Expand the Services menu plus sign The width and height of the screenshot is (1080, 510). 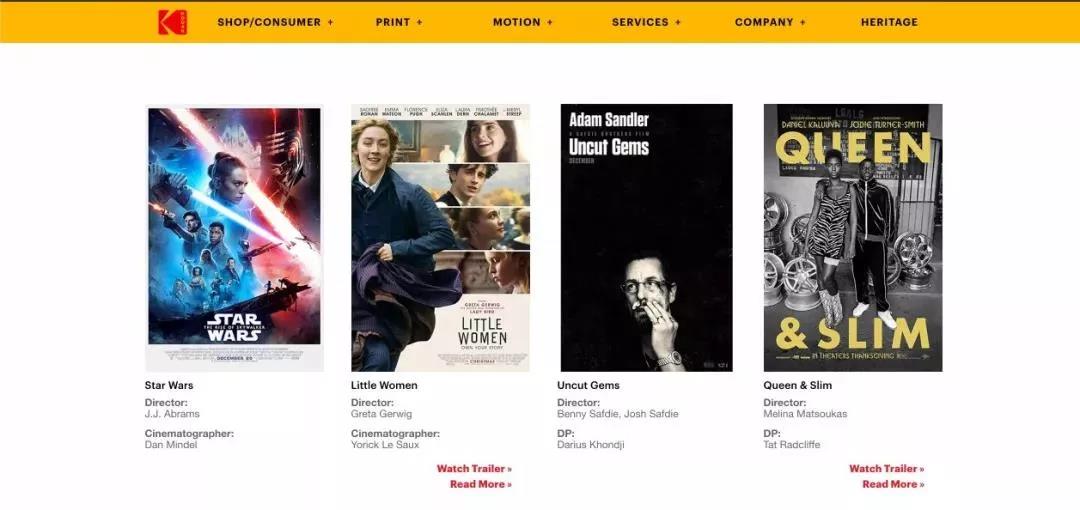678,22
